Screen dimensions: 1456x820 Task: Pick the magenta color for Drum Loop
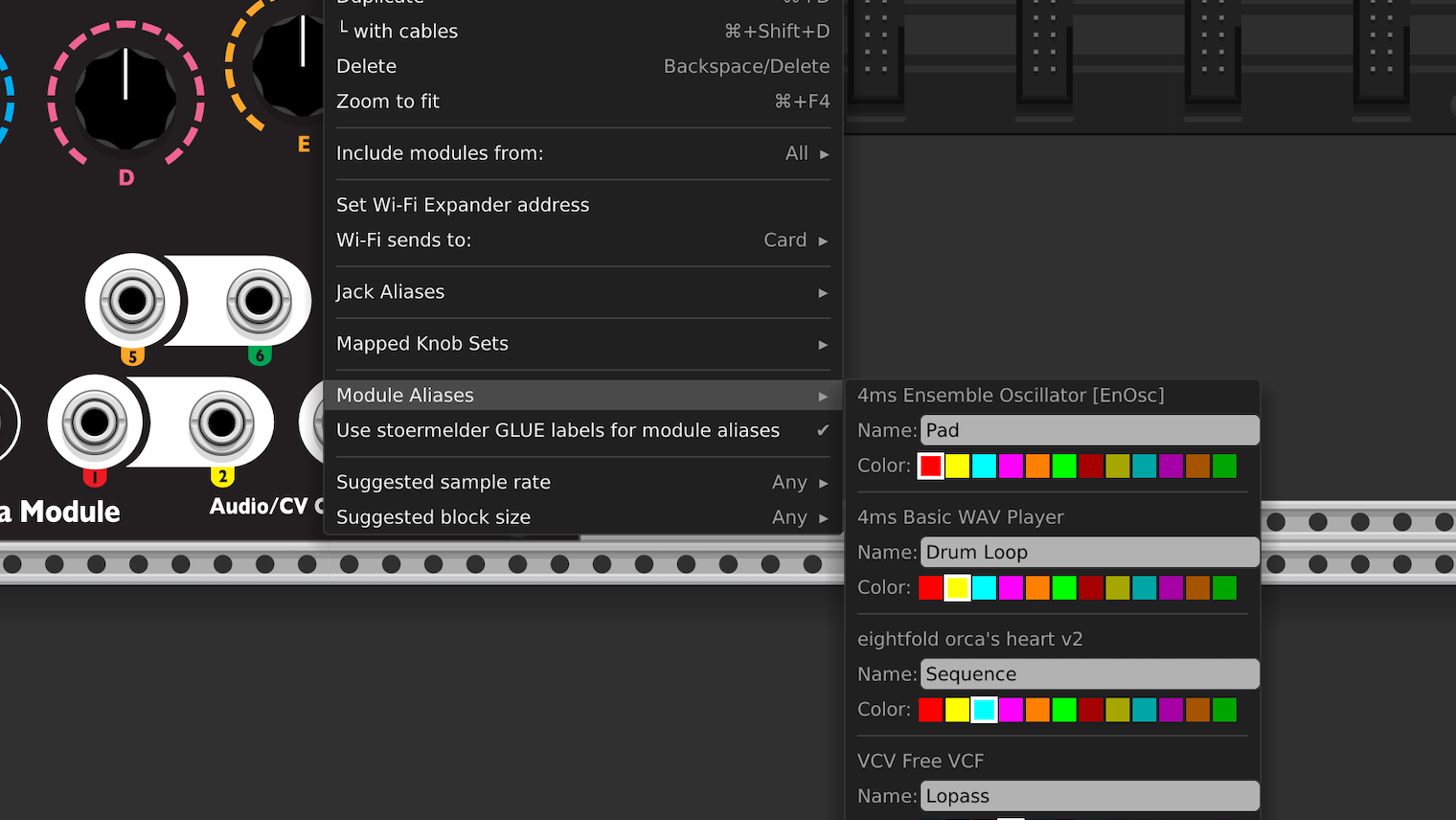pyautogui.click(x=1011, y=587)
